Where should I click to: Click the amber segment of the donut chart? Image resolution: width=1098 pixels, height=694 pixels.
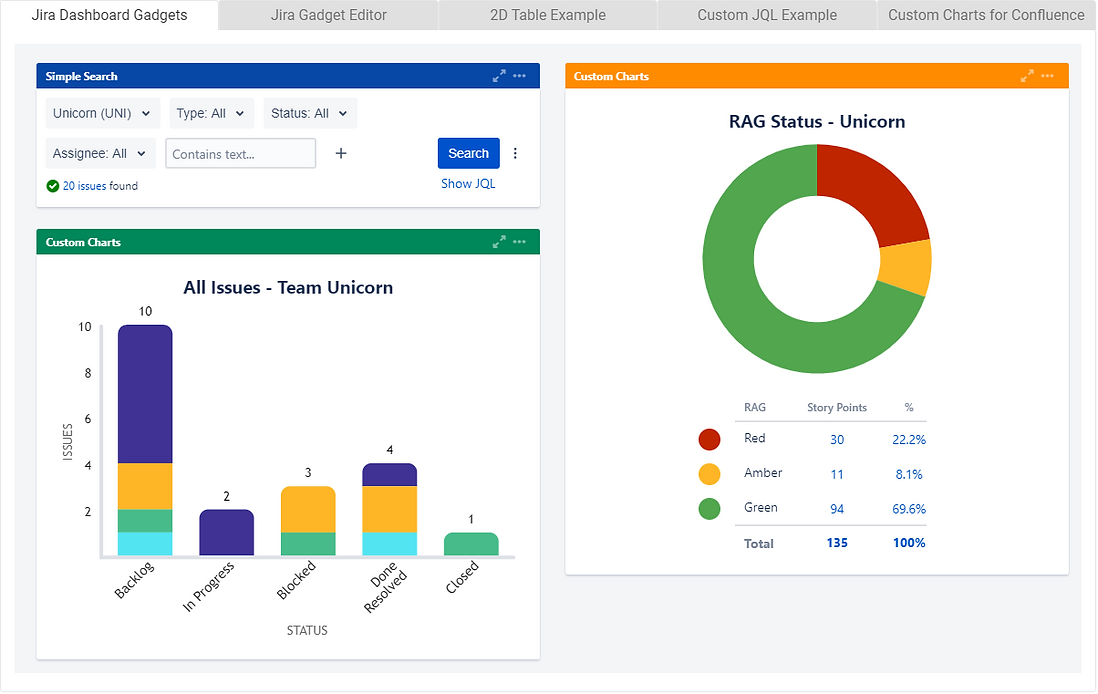[906, 268]
